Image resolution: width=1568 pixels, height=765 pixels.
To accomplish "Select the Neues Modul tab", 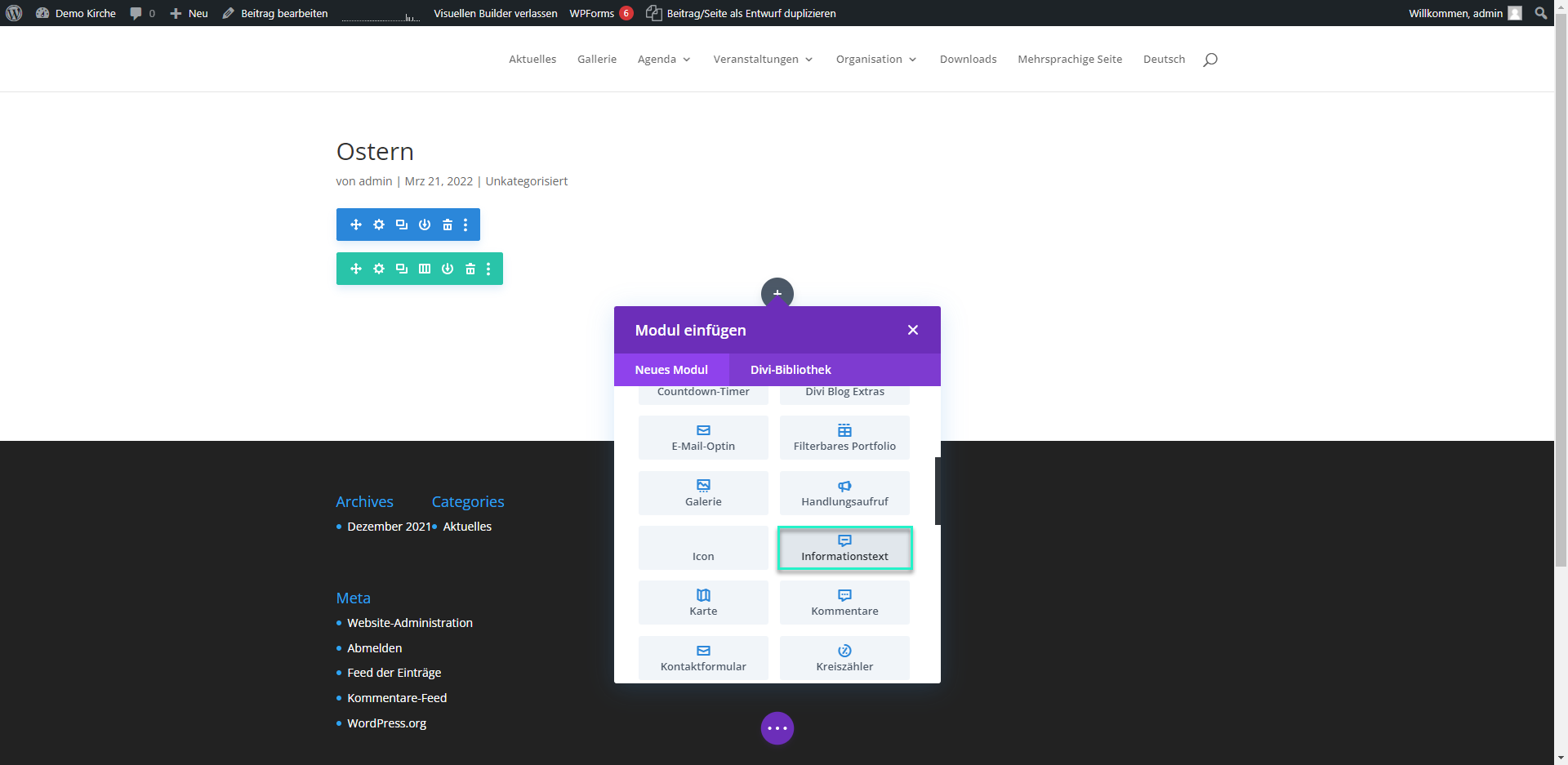I will (x=671, y=370).
